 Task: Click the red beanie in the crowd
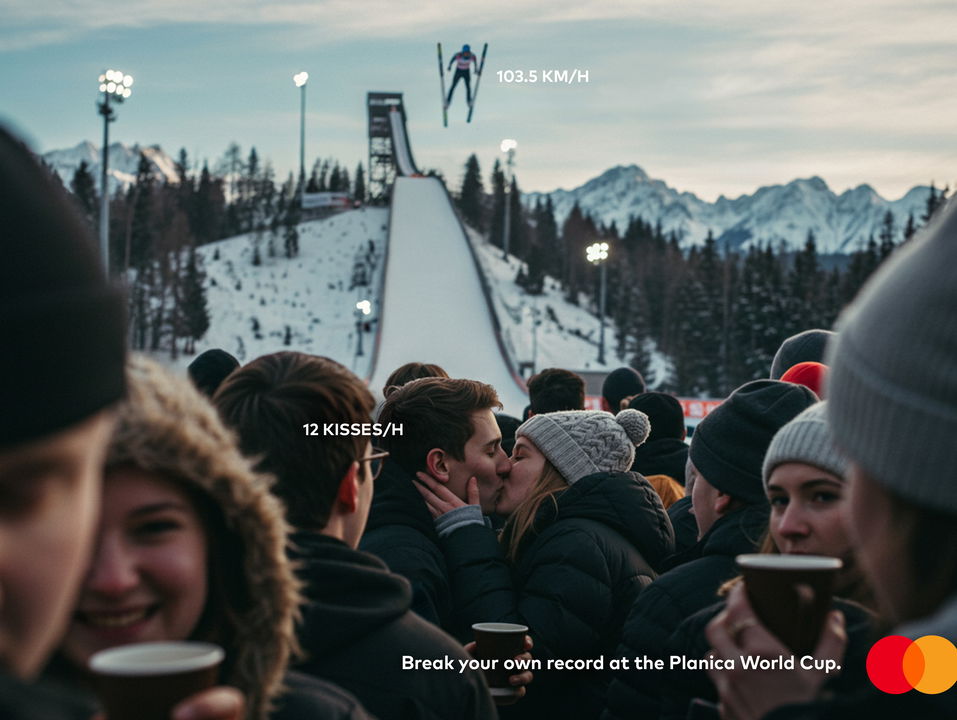806,376
